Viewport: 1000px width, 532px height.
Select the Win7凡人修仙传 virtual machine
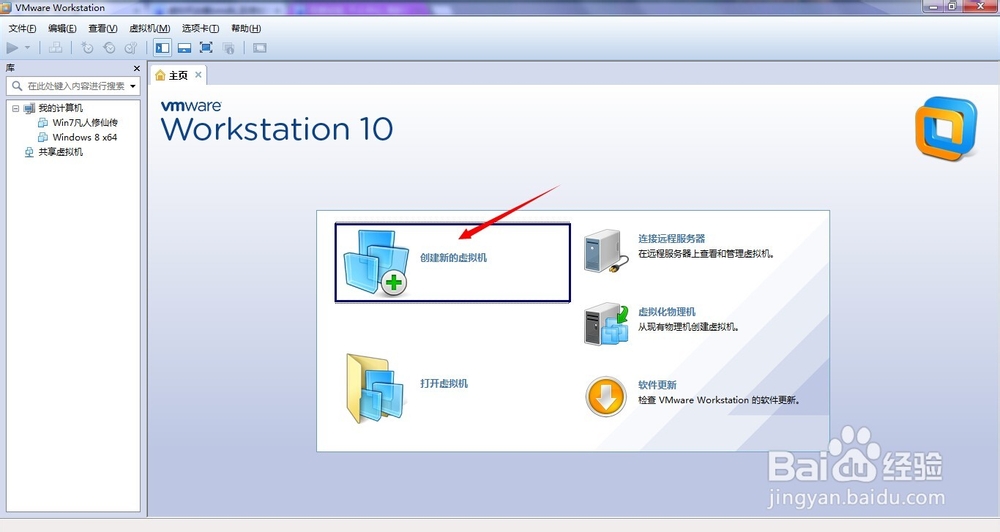click(85, 122)
